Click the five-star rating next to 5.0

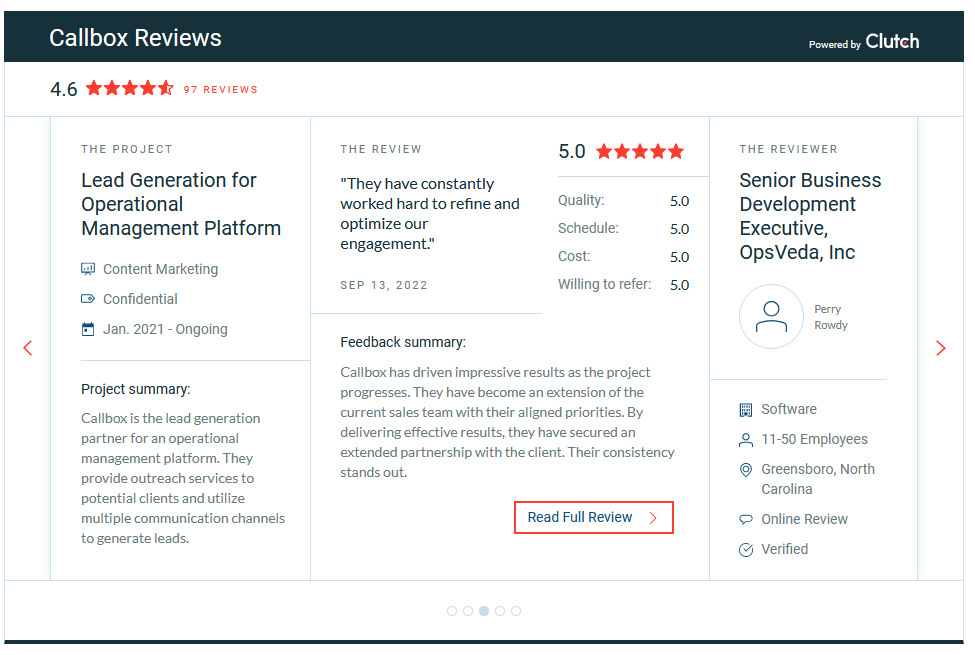click(640, 151)
